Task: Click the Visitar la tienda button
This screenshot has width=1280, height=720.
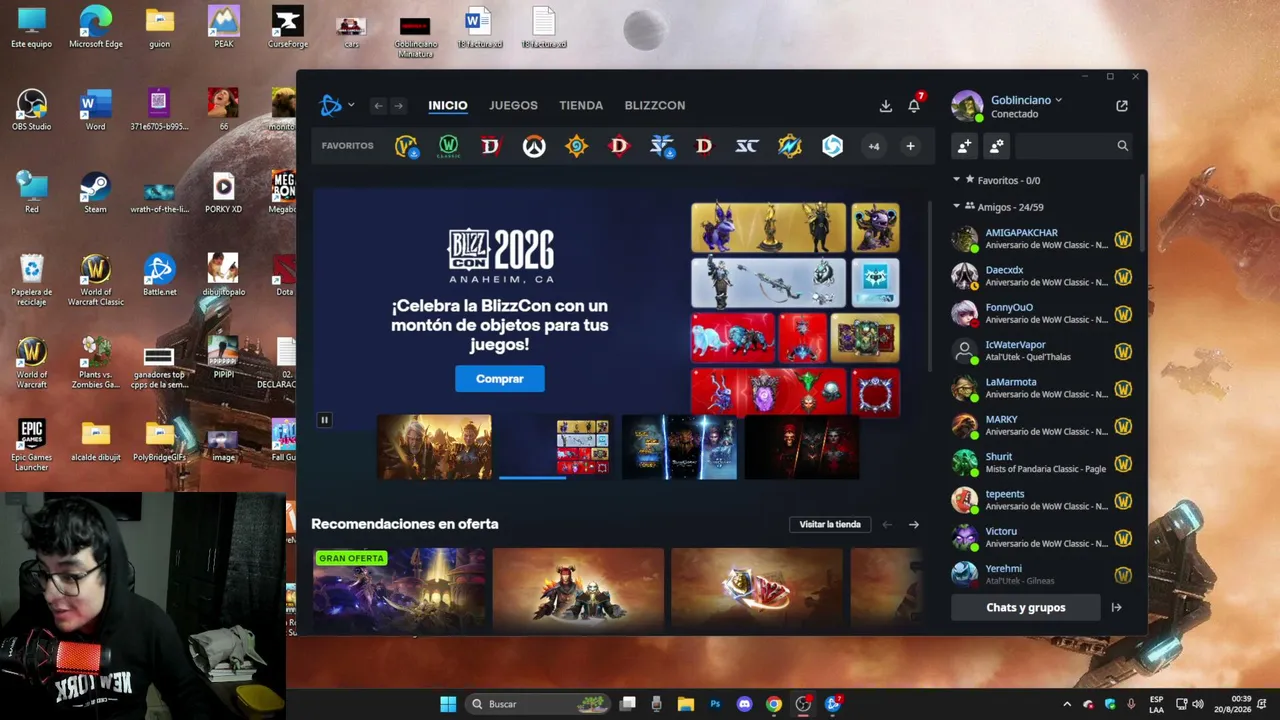Action: 830,524
